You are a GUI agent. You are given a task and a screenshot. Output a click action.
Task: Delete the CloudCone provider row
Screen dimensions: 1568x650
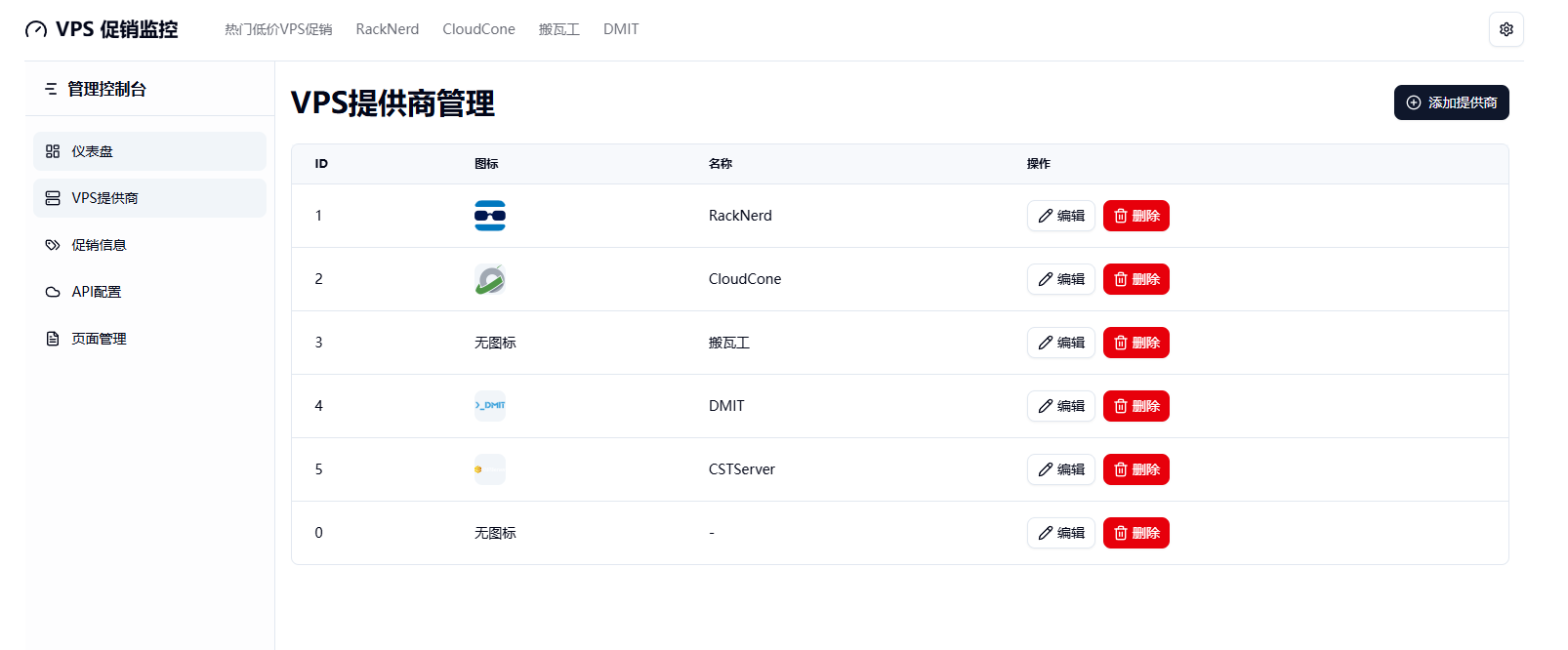[1136, 279]
